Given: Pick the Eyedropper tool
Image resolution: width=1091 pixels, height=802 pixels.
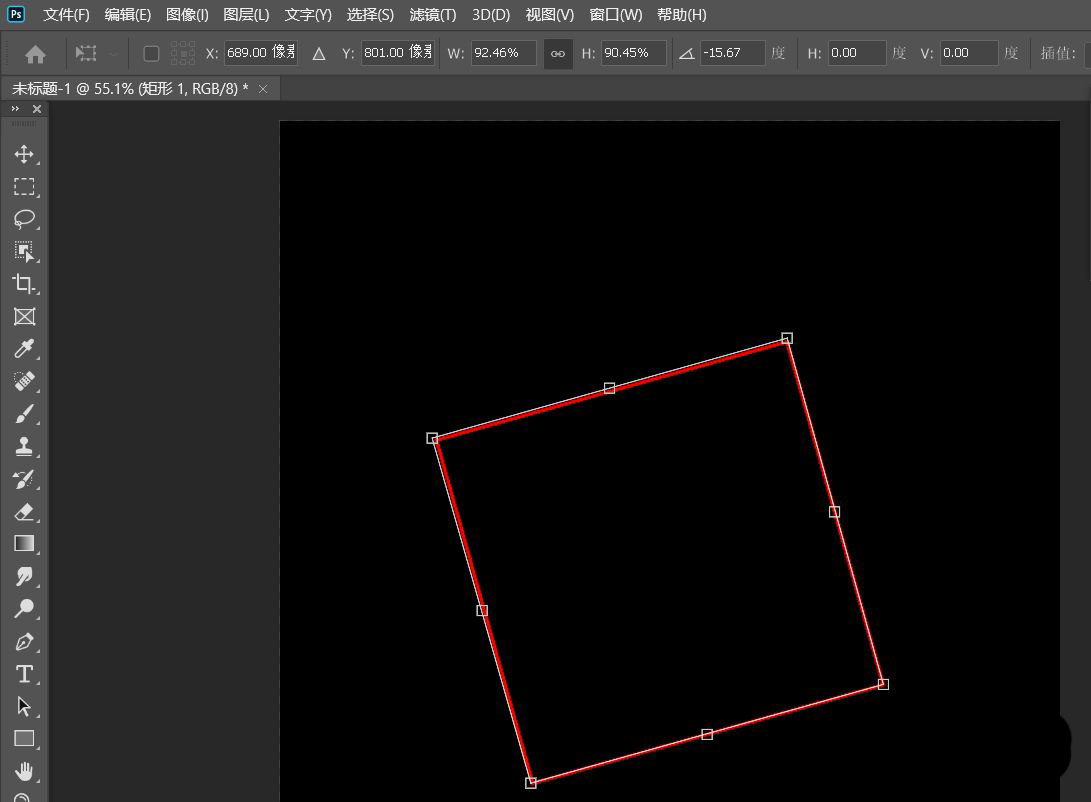Looking at the screenshot, I should 24,349.
